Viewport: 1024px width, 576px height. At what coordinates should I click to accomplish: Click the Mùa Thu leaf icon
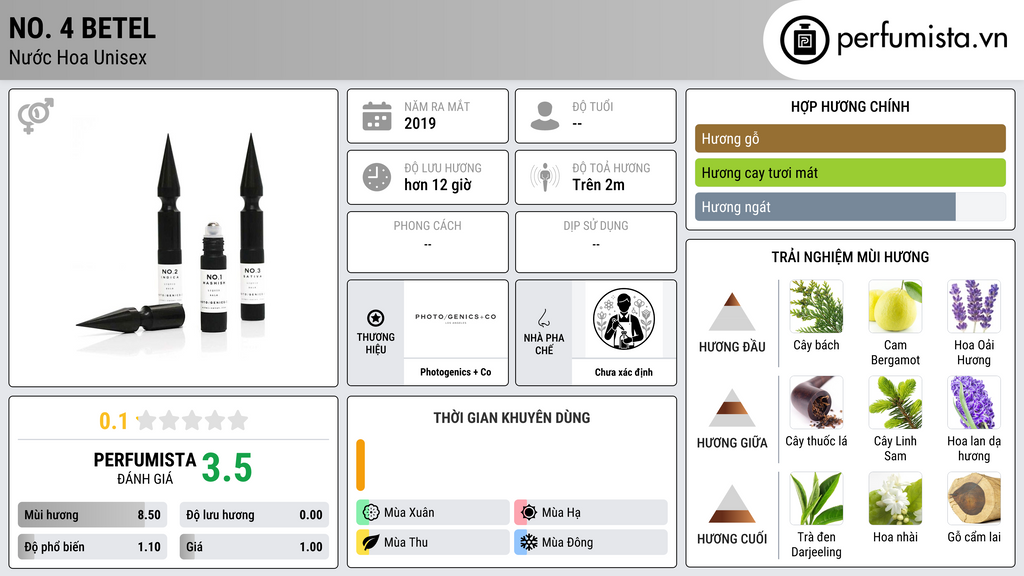click(x=371, y=542)
